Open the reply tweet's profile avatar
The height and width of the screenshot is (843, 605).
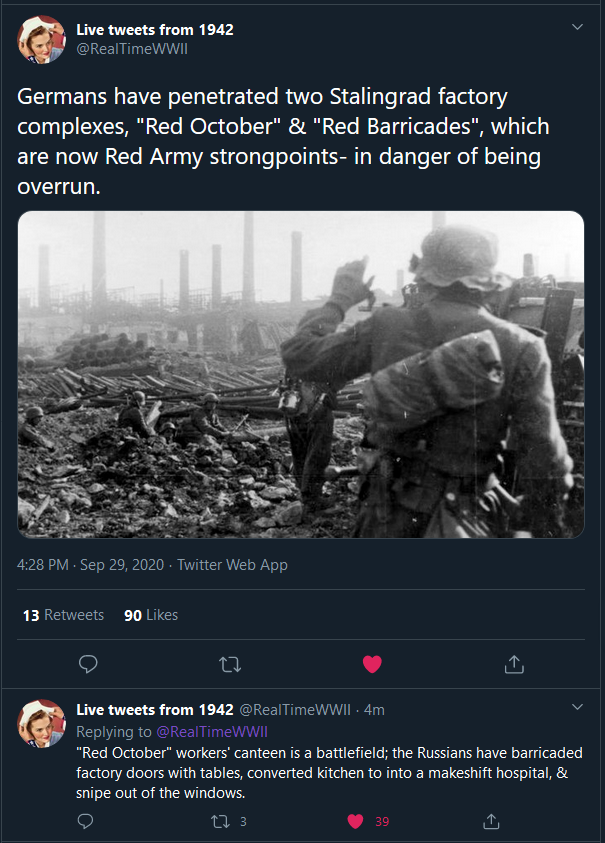(x=42, y=724)
